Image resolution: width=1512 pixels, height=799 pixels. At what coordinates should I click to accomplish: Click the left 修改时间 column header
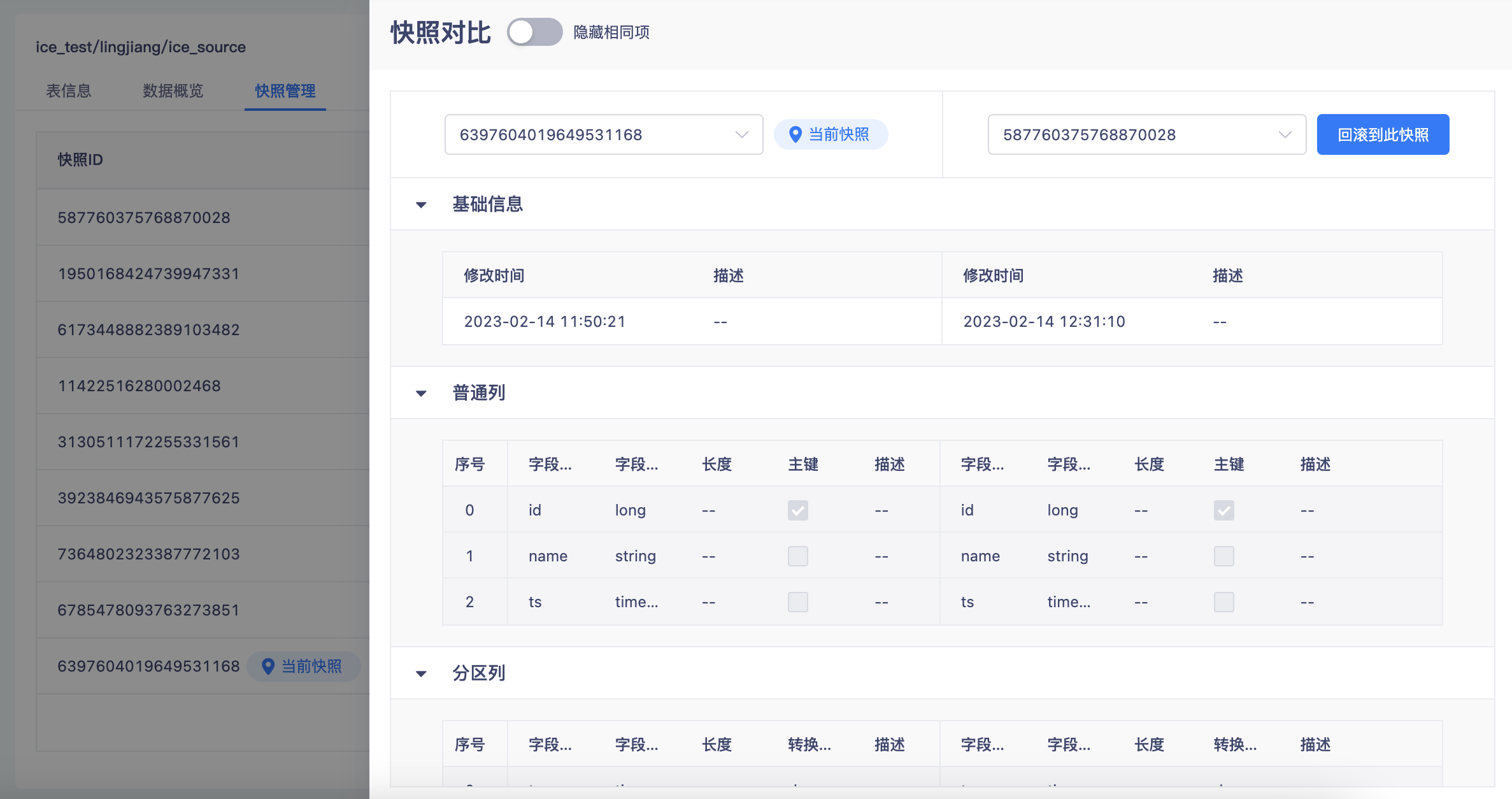(x=494, y=275)
